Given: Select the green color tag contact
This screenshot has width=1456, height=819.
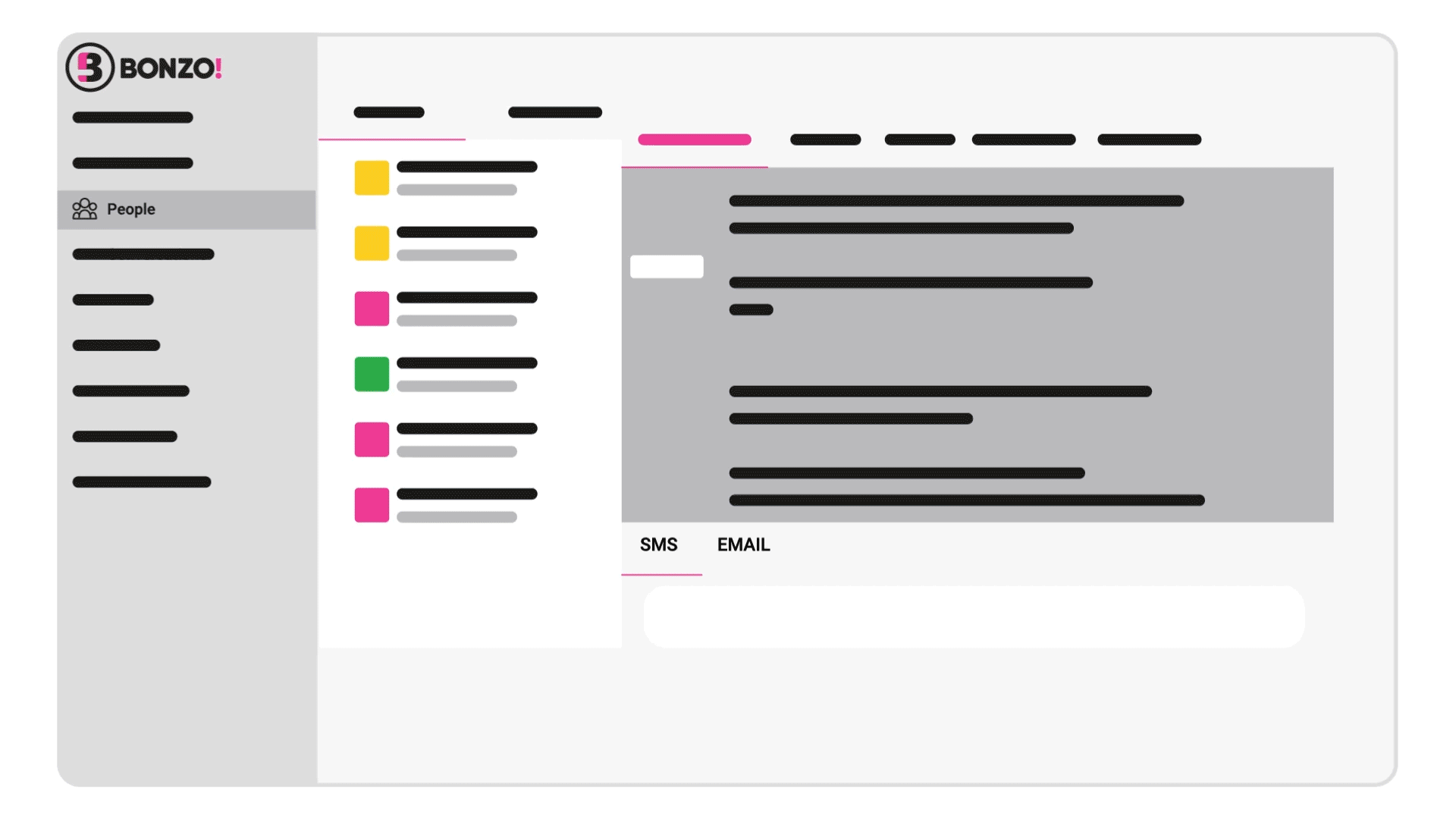Looking at the screenshot, I should (371, 374).
